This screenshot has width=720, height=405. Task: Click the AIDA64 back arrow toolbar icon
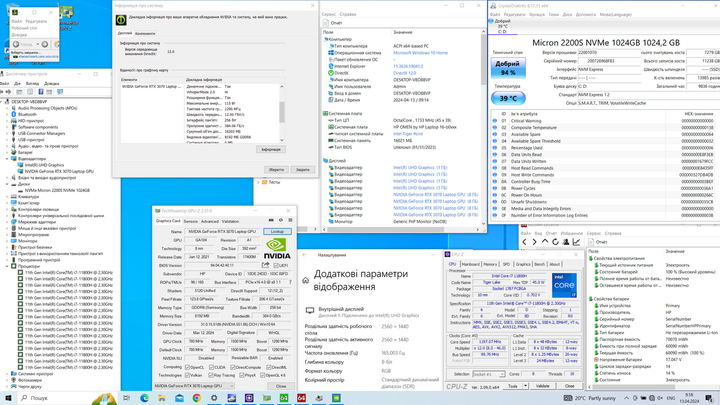(524, 242)
